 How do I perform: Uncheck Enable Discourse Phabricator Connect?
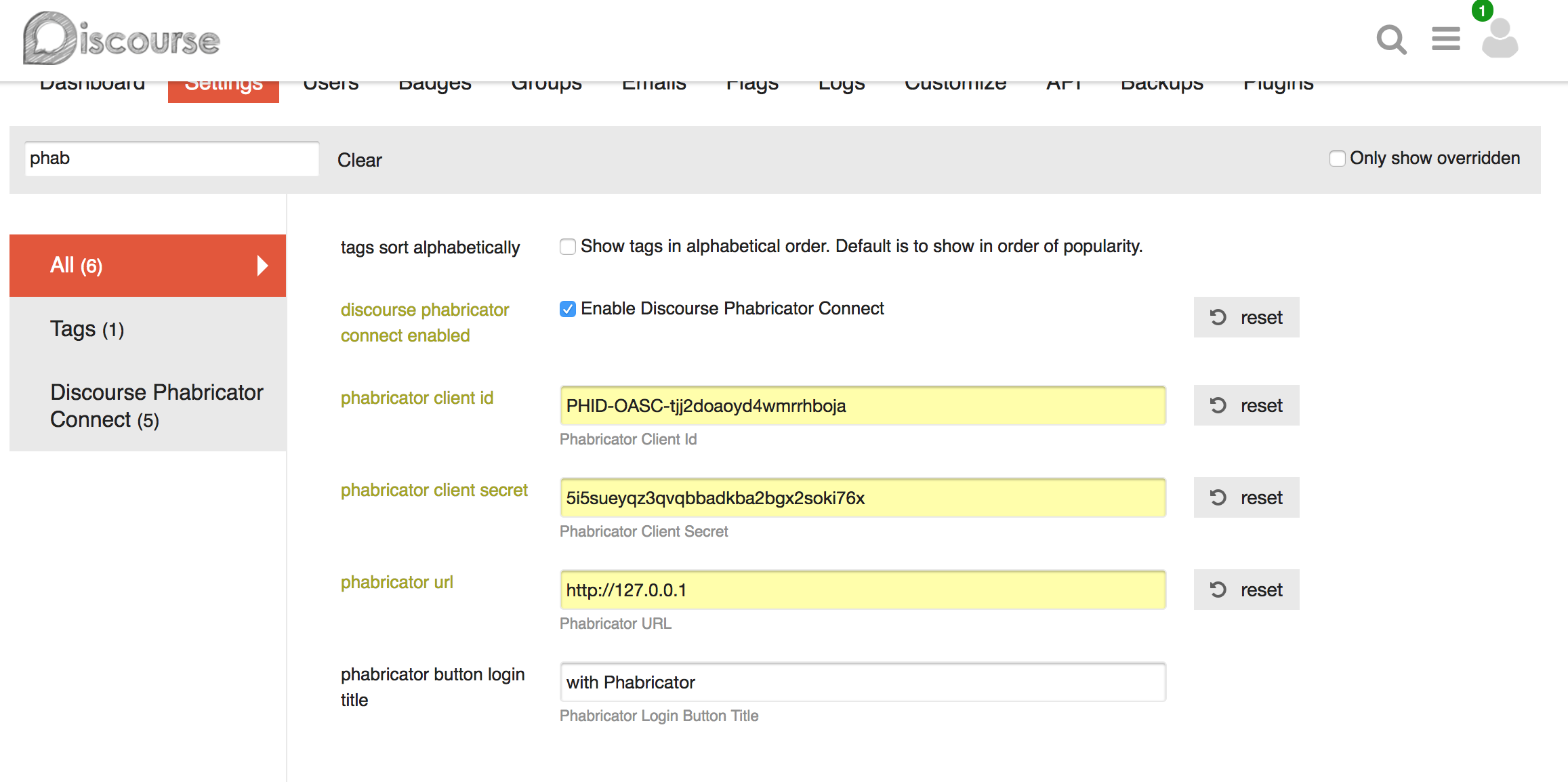click(x=568, y=309)
